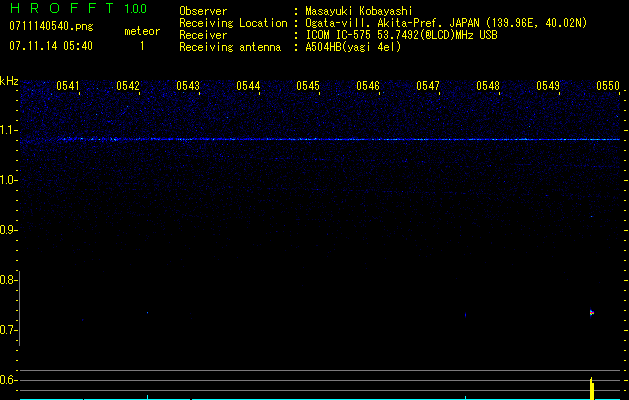Viewport: 629px width, 400px height.
Task: Click the Receiver text ICOM IC-575
Action: [340, 35]
